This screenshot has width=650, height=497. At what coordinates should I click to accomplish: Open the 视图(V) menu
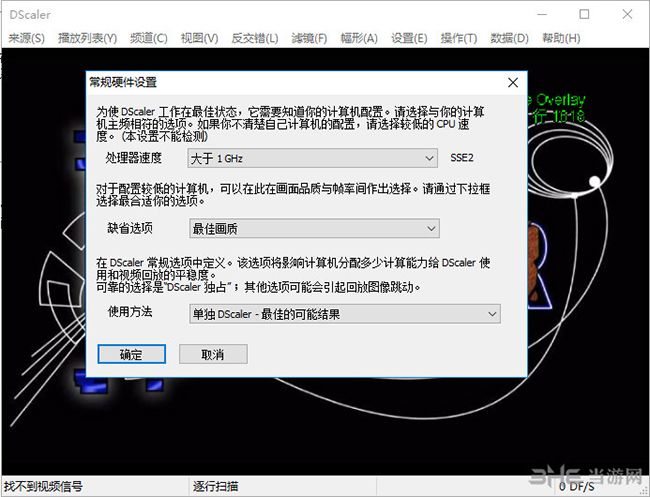[199, 38]
